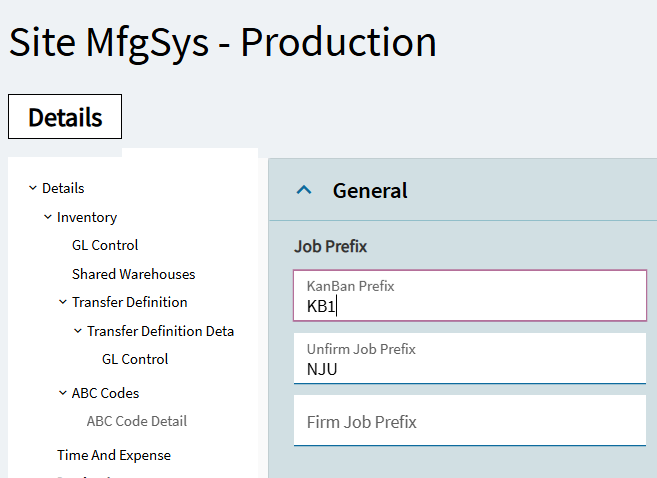Open GL Control under Inventory
This screenshot has width=657, height=478.
point(105,245)
